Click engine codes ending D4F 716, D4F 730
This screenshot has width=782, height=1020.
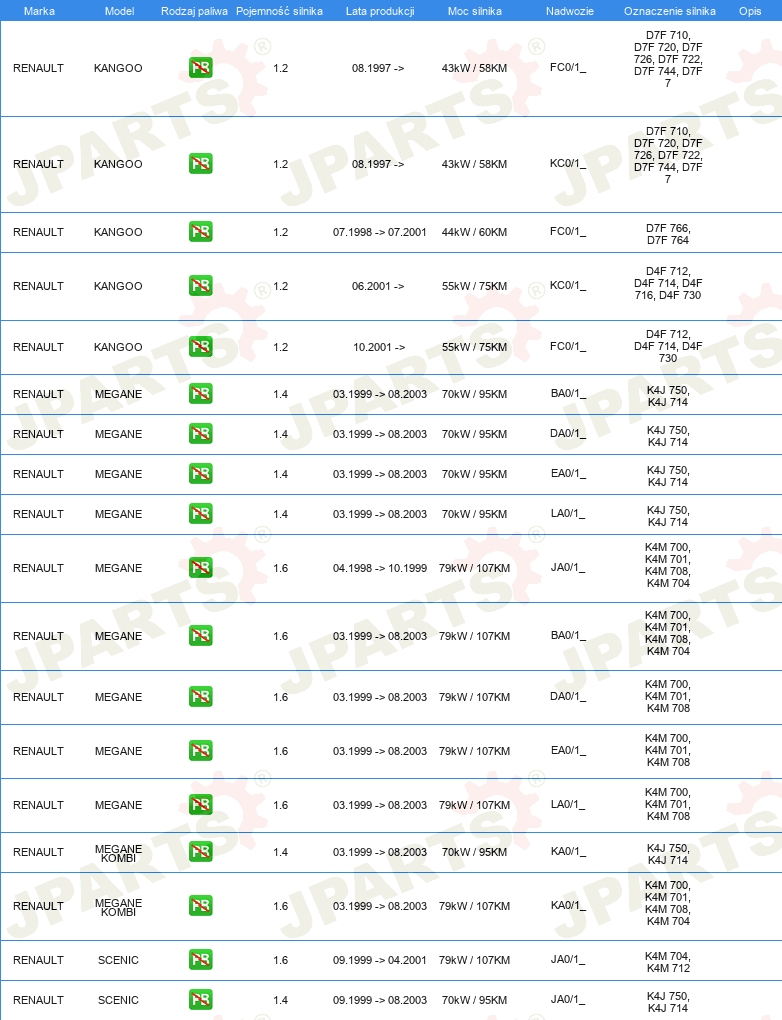click(x=668, y=283)
